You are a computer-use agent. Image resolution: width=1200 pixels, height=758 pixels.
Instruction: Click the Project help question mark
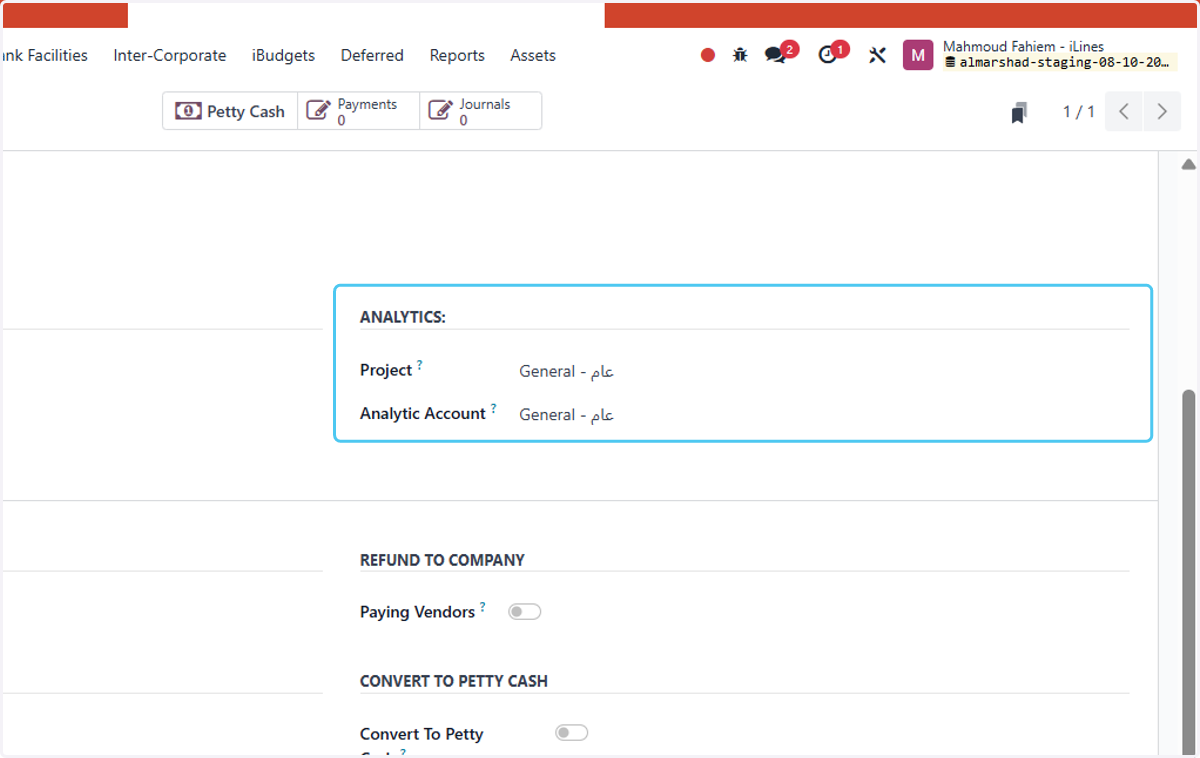click(420, 365)
